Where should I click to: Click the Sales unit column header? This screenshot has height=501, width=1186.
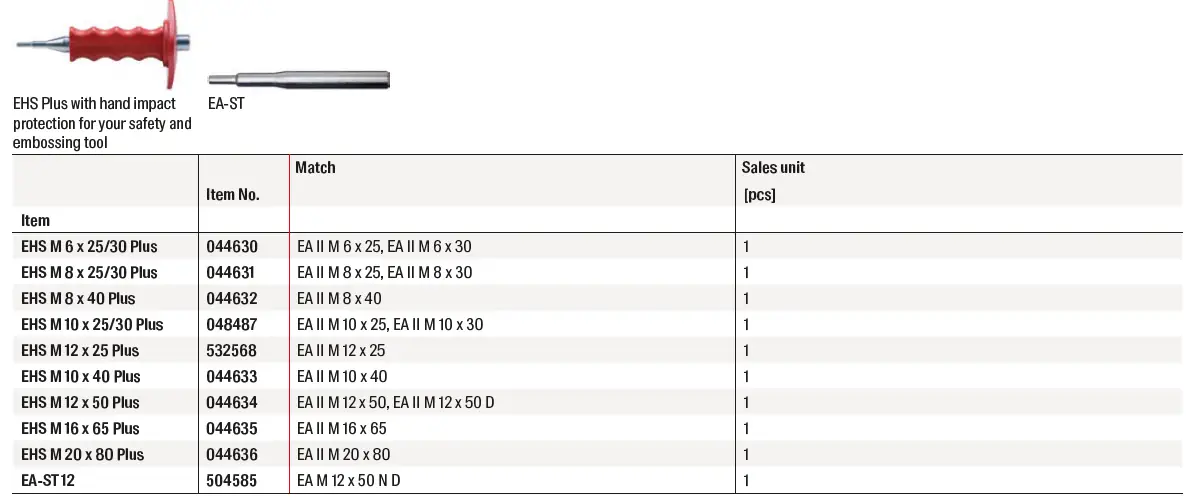point(772,168)
